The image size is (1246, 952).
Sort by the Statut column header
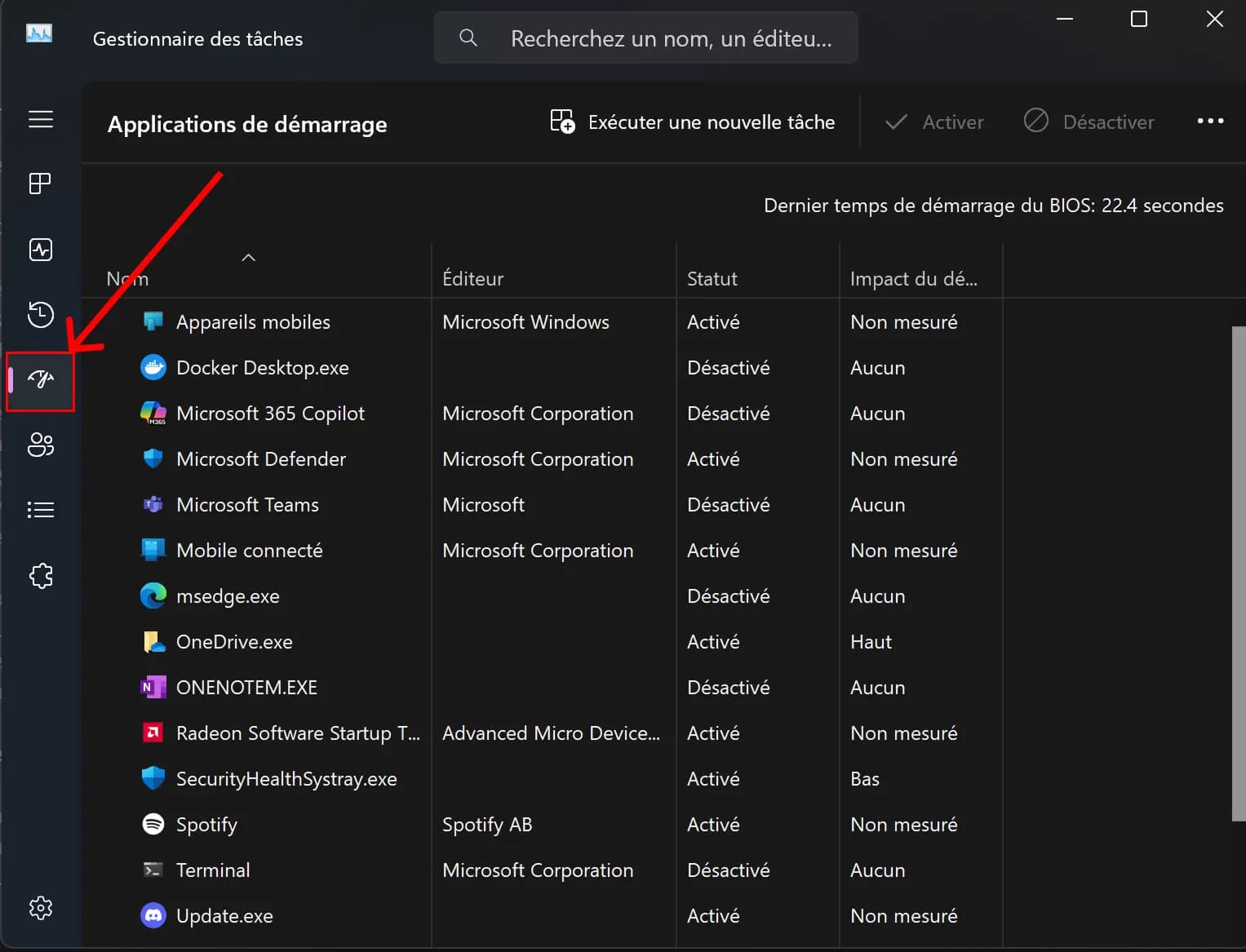712,279
